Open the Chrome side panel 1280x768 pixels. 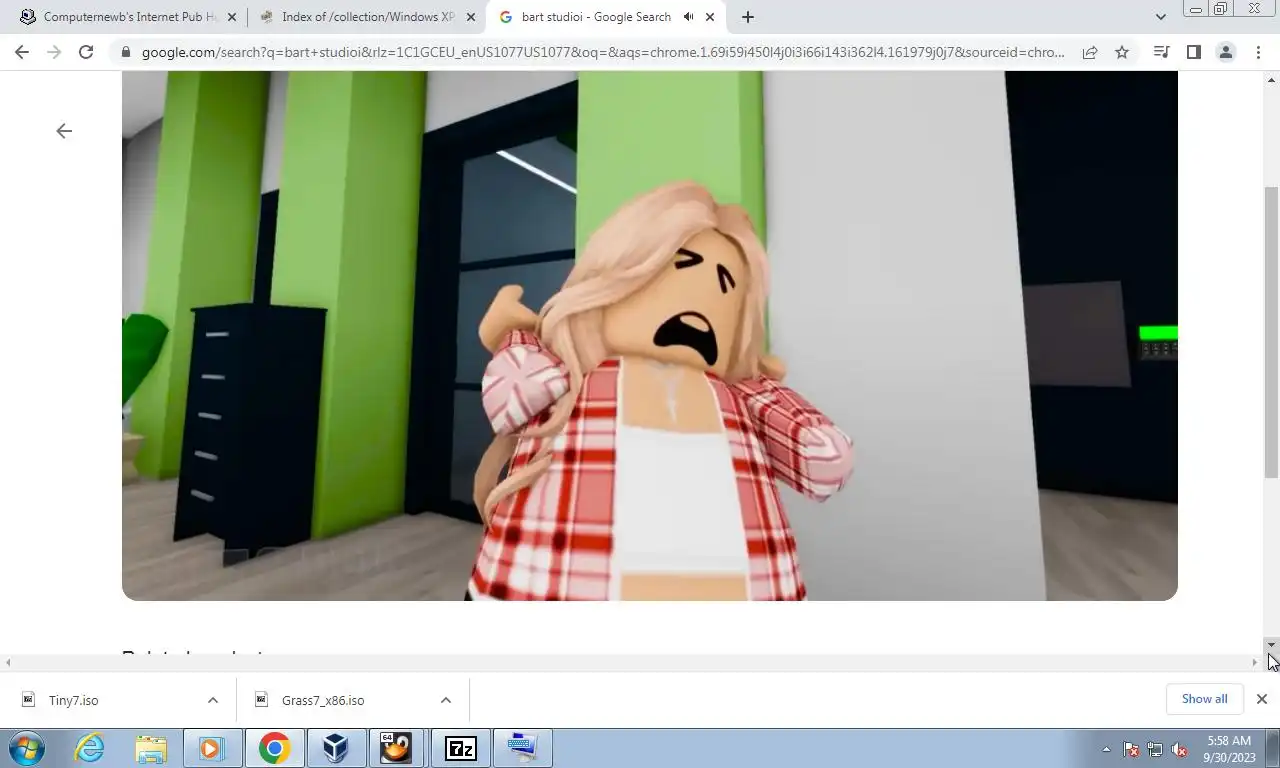coord(1193,52)
